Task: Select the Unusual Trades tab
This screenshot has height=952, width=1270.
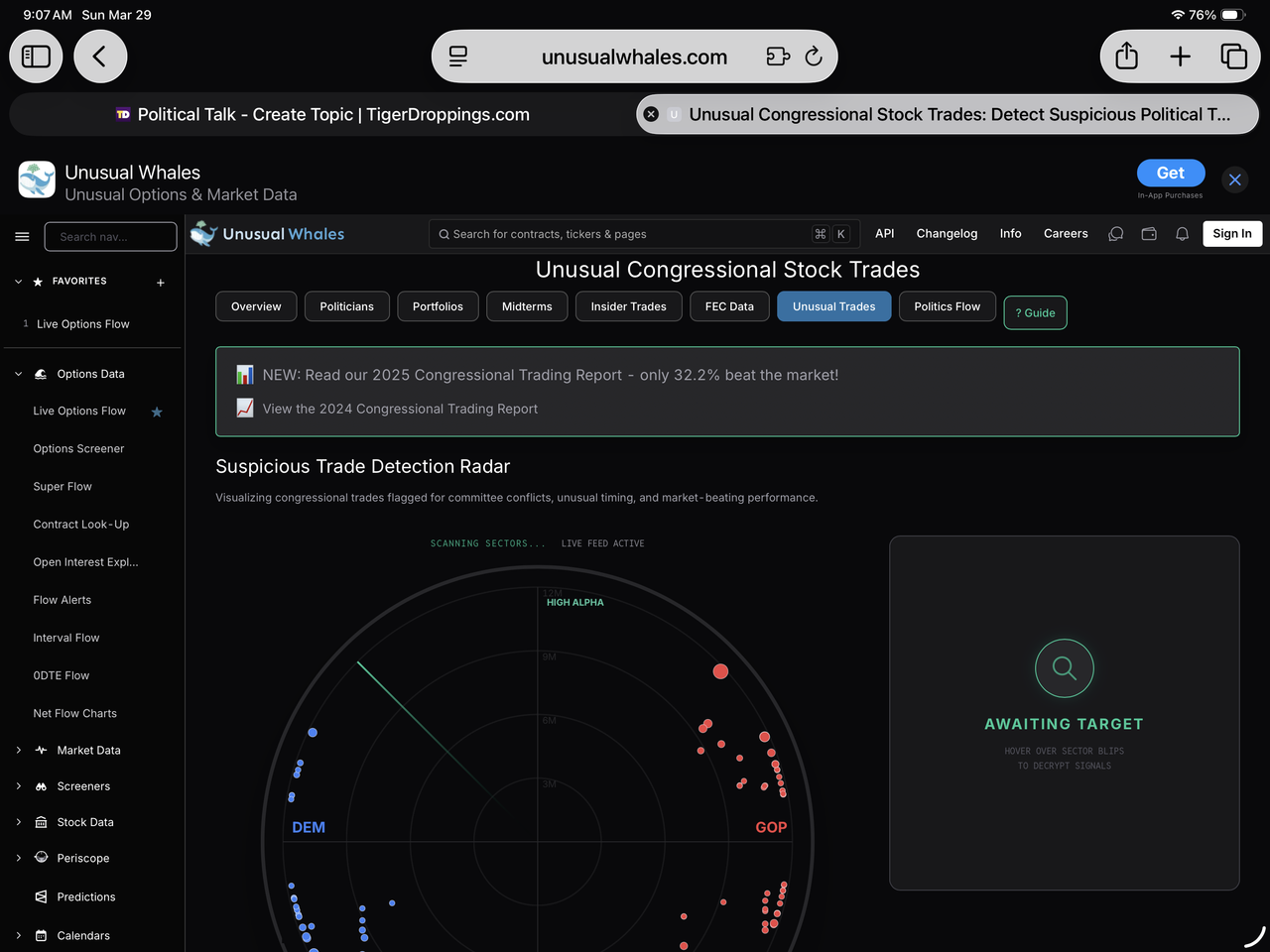Action: [834, 306]
